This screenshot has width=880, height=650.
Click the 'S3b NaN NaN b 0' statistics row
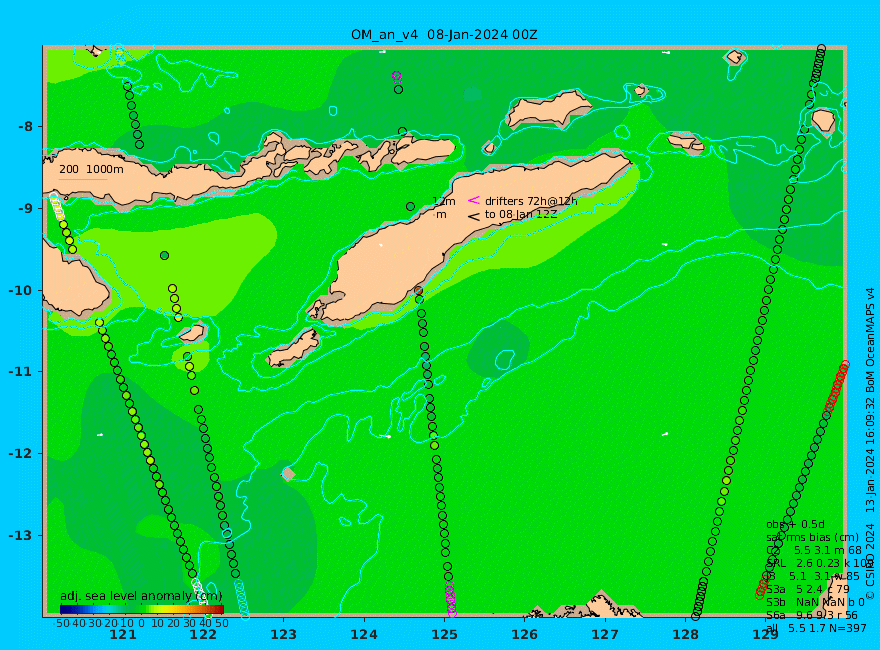tap(815, 602)
